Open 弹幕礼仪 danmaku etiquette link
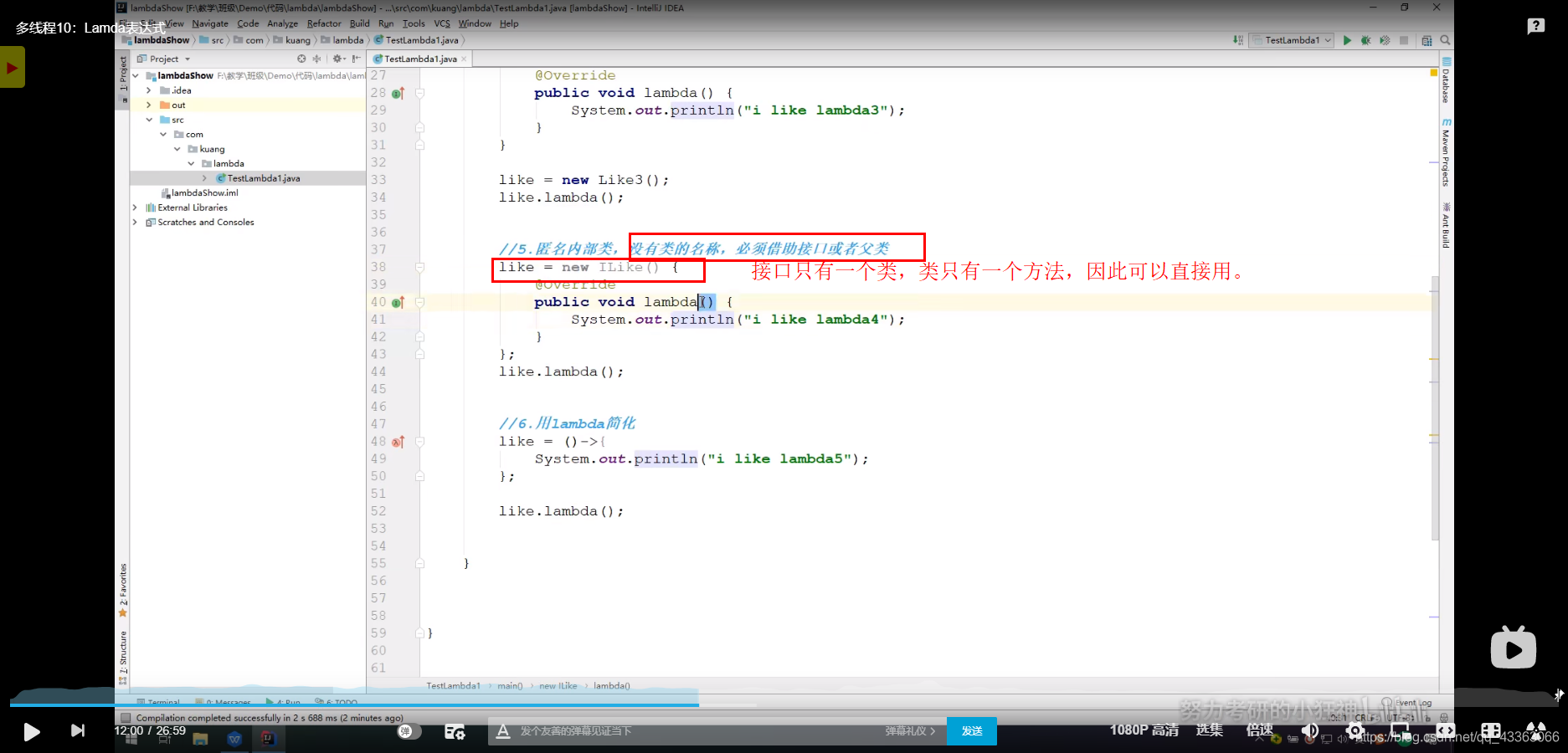The height and width of the screenshot is (753, 1568). pos(910,731)
